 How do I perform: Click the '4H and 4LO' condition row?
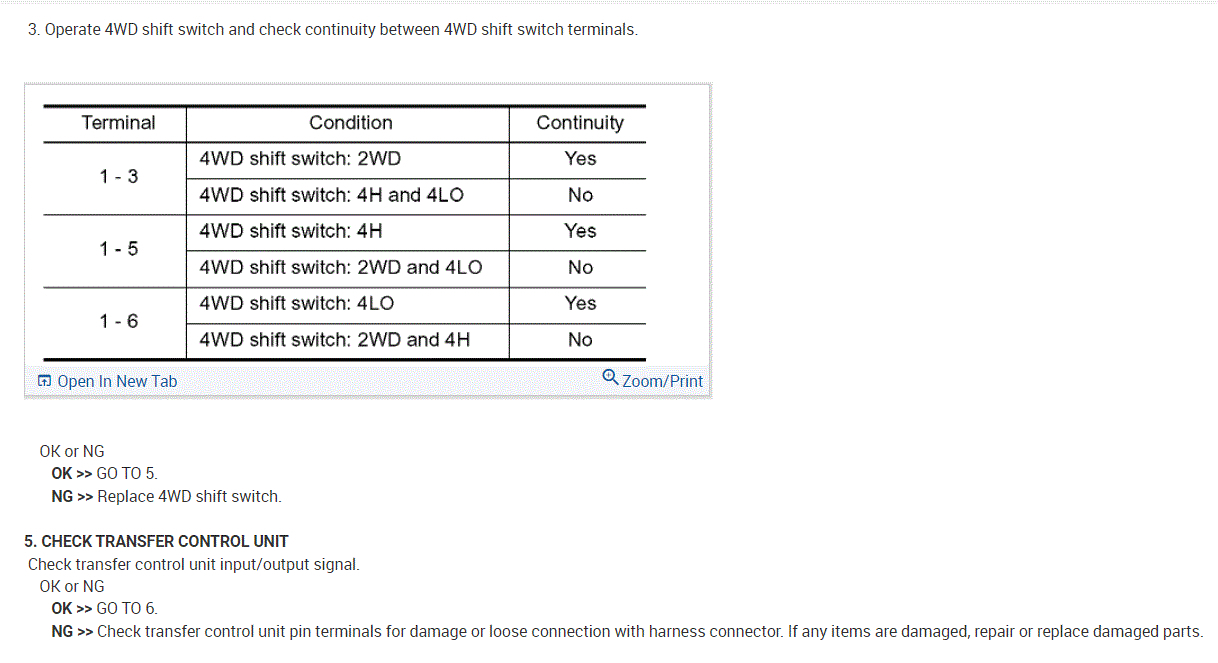click(331, 195)
